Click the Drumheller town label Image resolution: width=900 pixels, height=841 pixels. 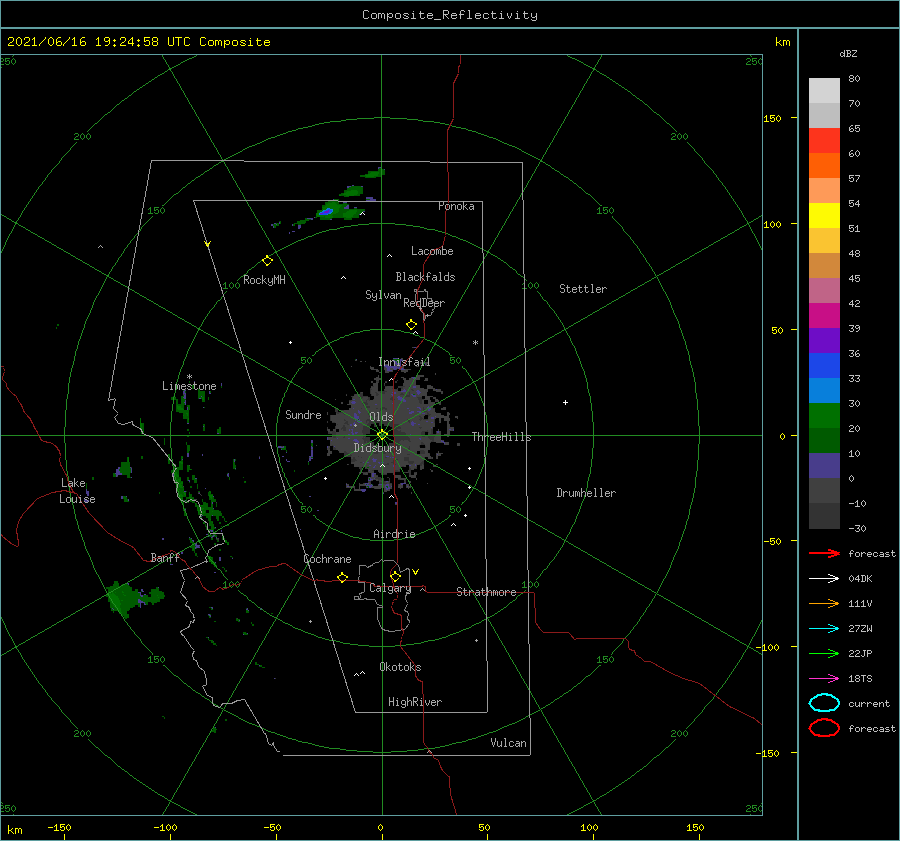coord(585,493)
